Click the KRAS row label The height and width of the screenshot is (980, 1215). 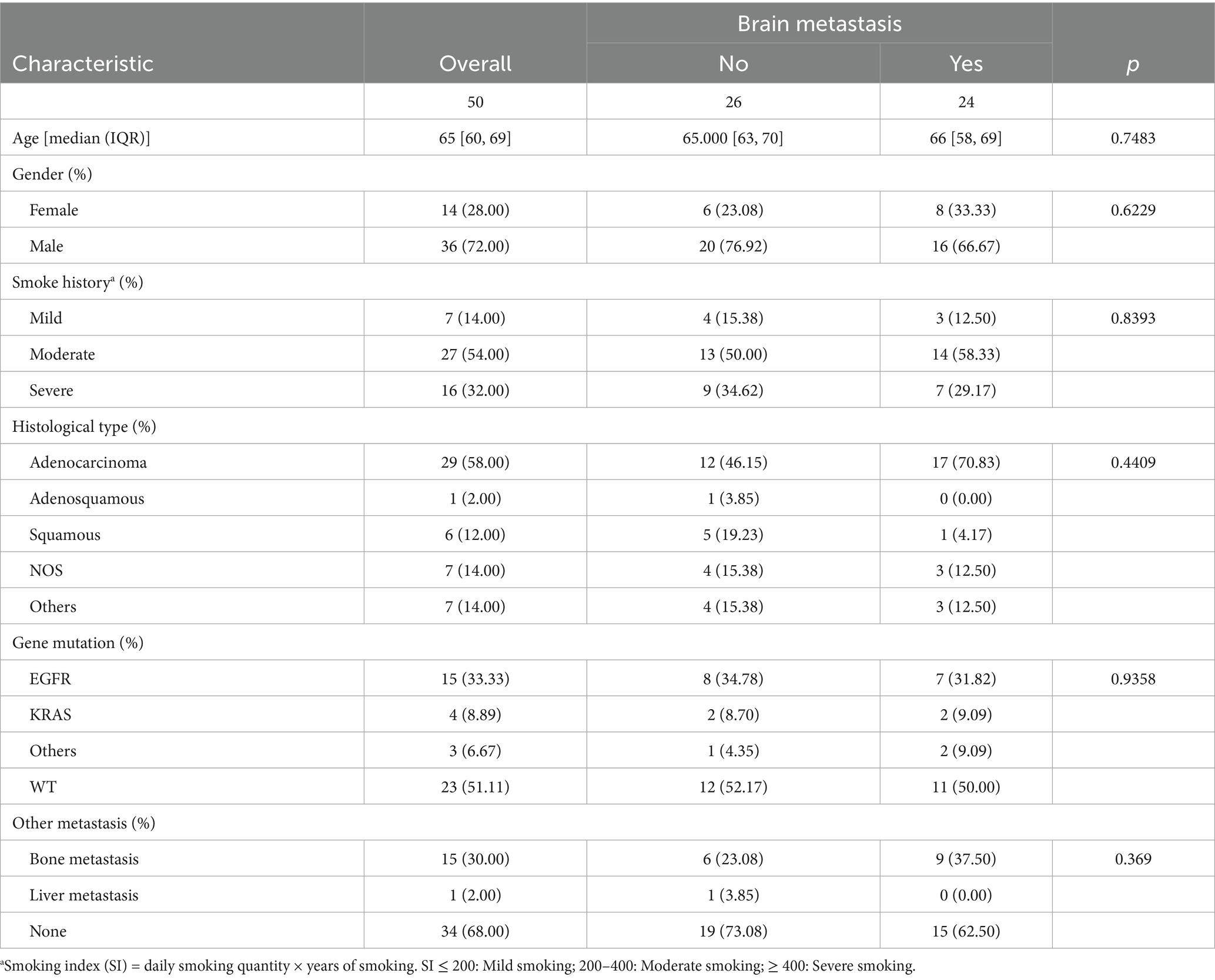click(51, 714)
